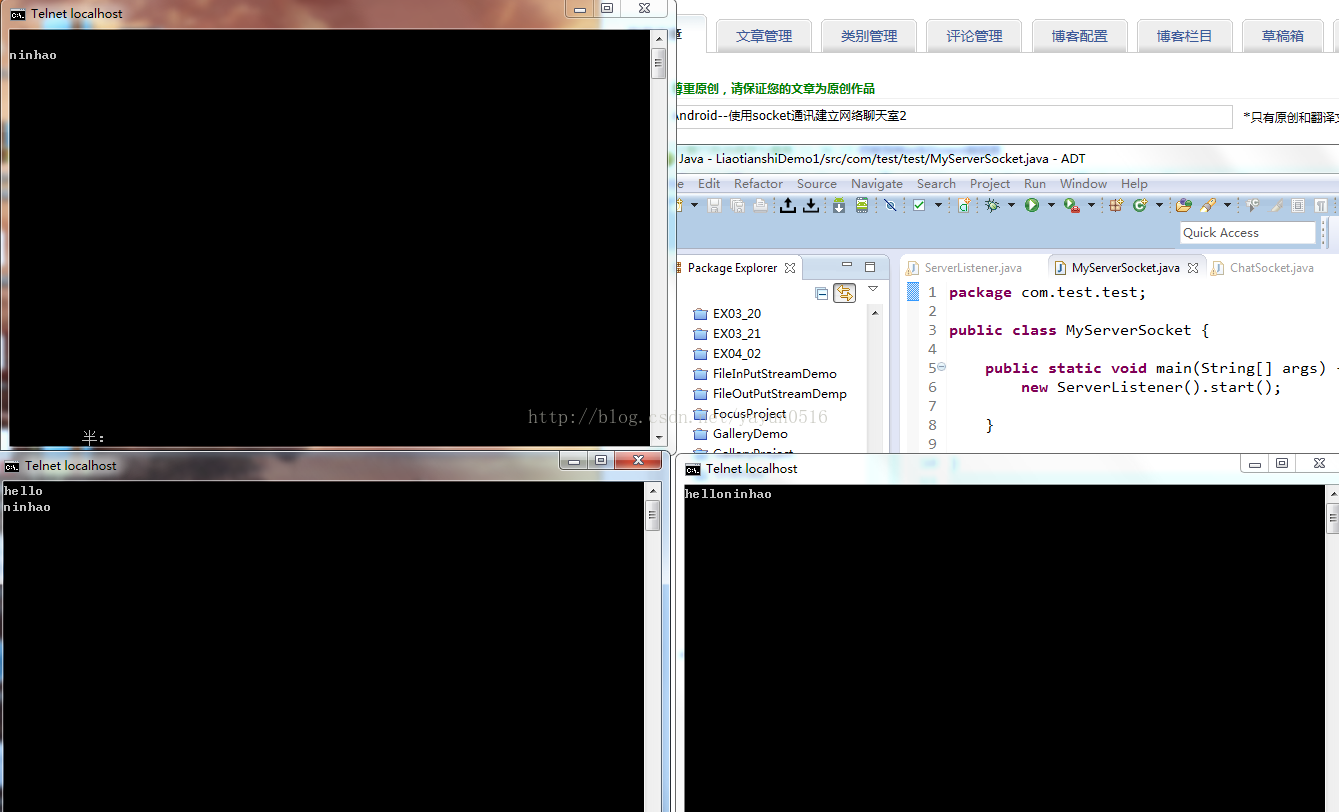Open the 草稿箱 blog tab
The image size is (1339, 812).
point(1283,36)
